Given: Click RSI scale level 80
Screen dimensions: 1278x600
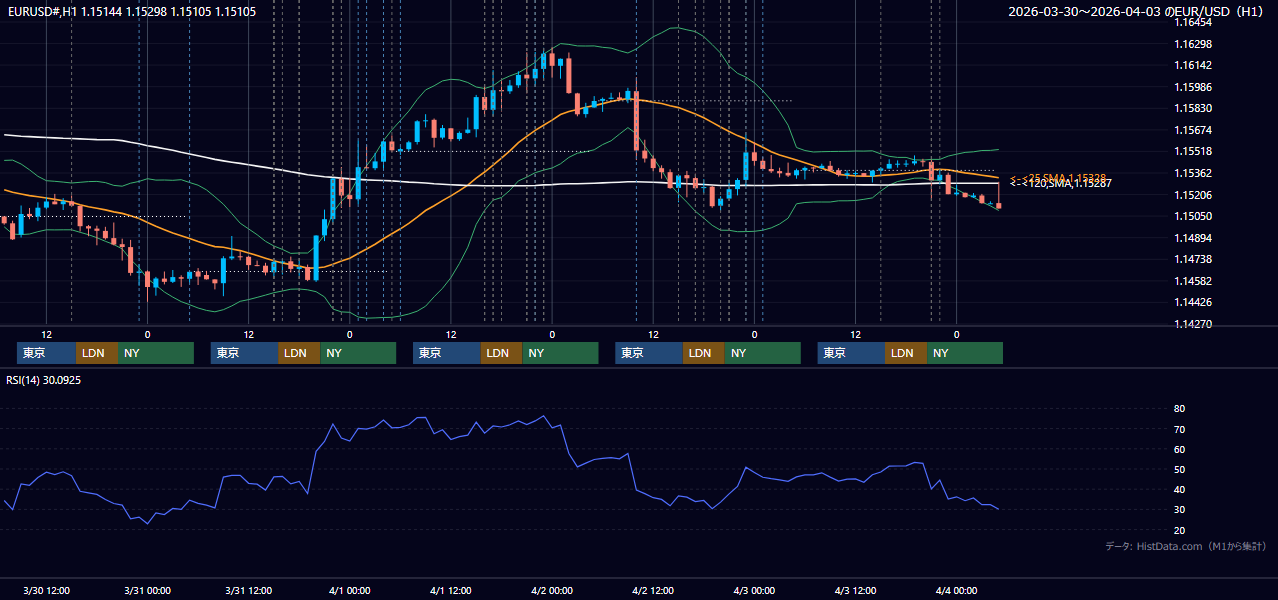Looking at the screenshot, I should [1179, 409].
